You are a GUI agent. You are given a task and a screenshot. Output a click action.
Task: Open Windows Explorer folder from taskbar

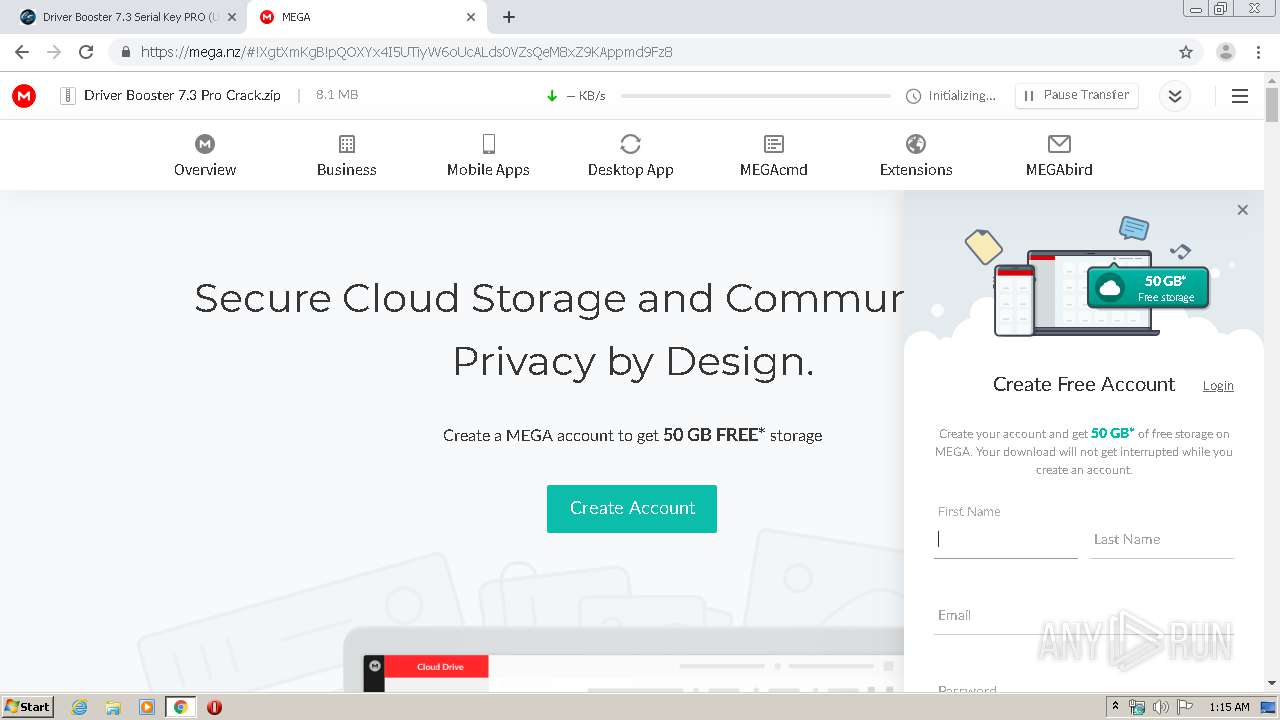tap(113, 707)
